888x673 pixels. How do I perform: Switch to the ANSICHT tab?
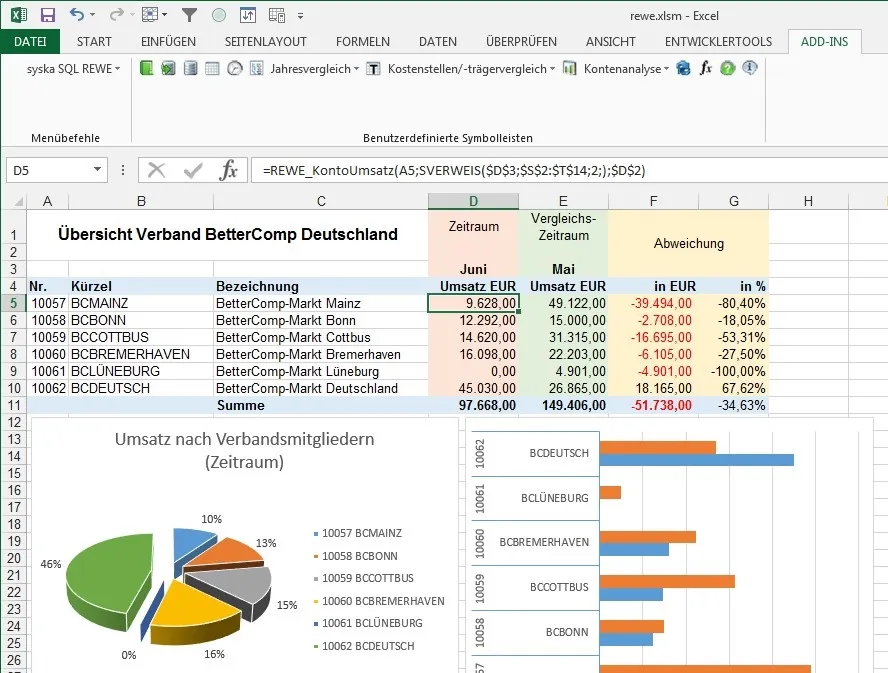click(610, 41)
